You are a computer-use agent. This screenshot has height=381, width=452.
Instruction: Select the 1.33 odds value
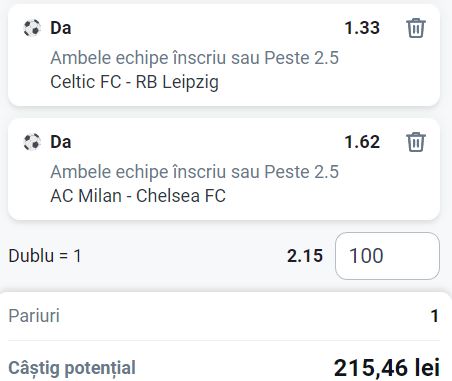[x=362, y=28]
